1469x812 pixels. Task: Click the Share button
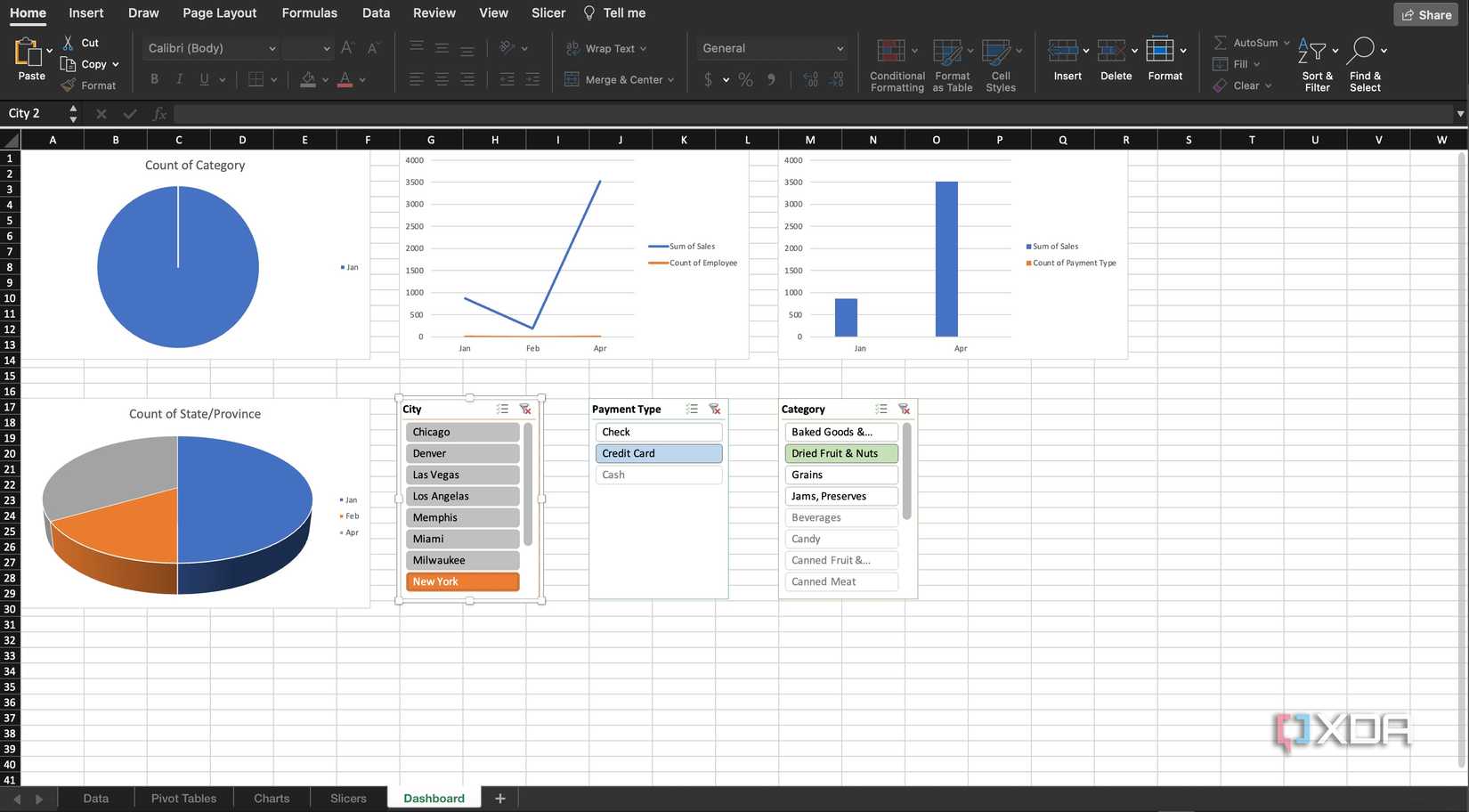(1424, 14)
